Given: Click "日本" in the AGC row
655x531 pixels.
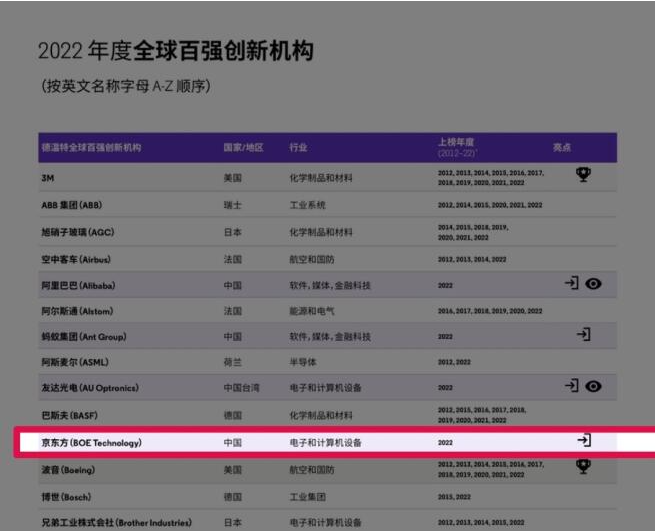Looking at the screenshot, I should pos(233,232).
